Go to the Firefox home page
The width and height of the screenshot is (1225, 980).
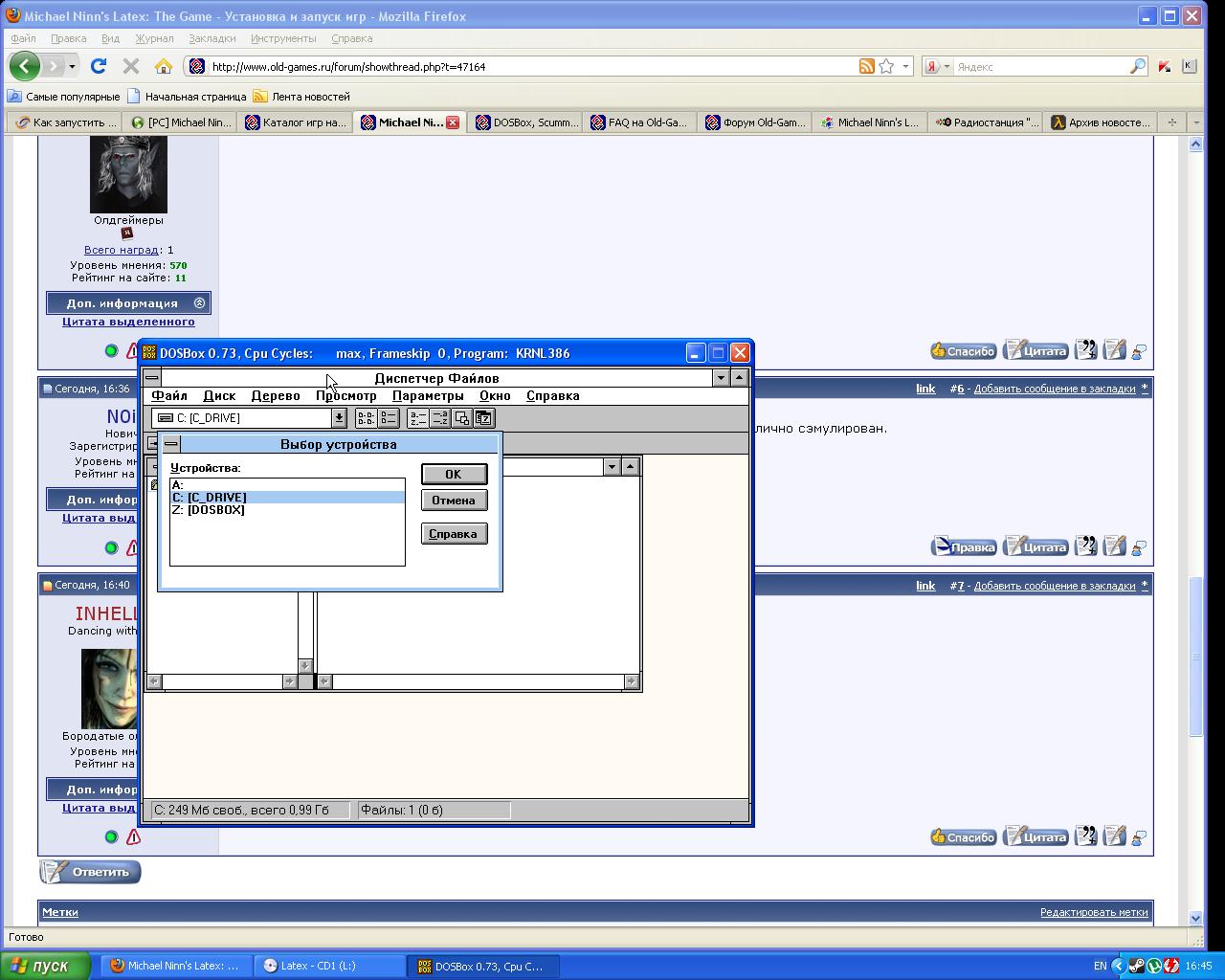click(164, 66)
